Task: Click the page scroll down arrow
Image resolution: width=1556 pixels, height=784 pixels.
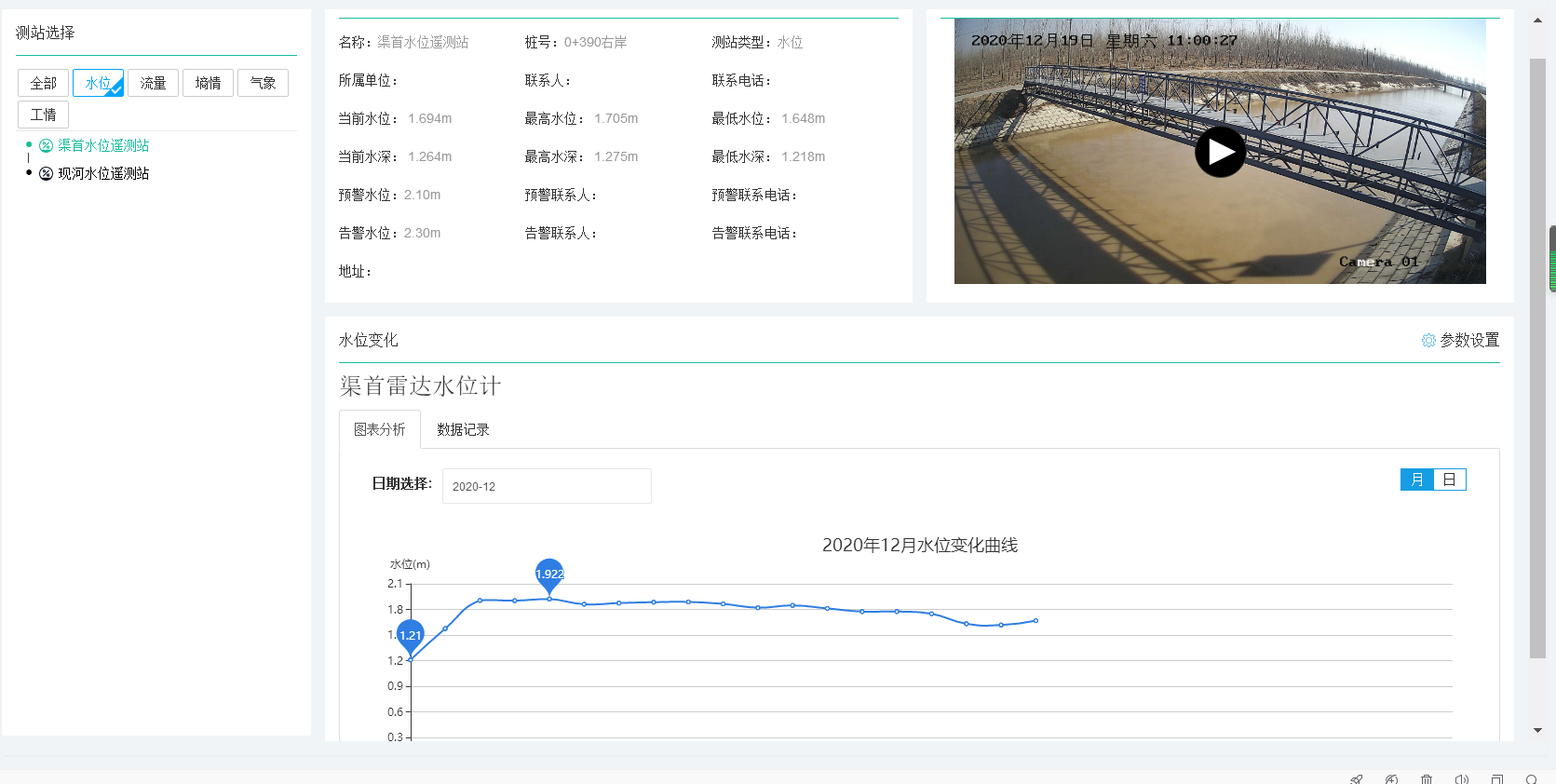Action: point(1537,731)
